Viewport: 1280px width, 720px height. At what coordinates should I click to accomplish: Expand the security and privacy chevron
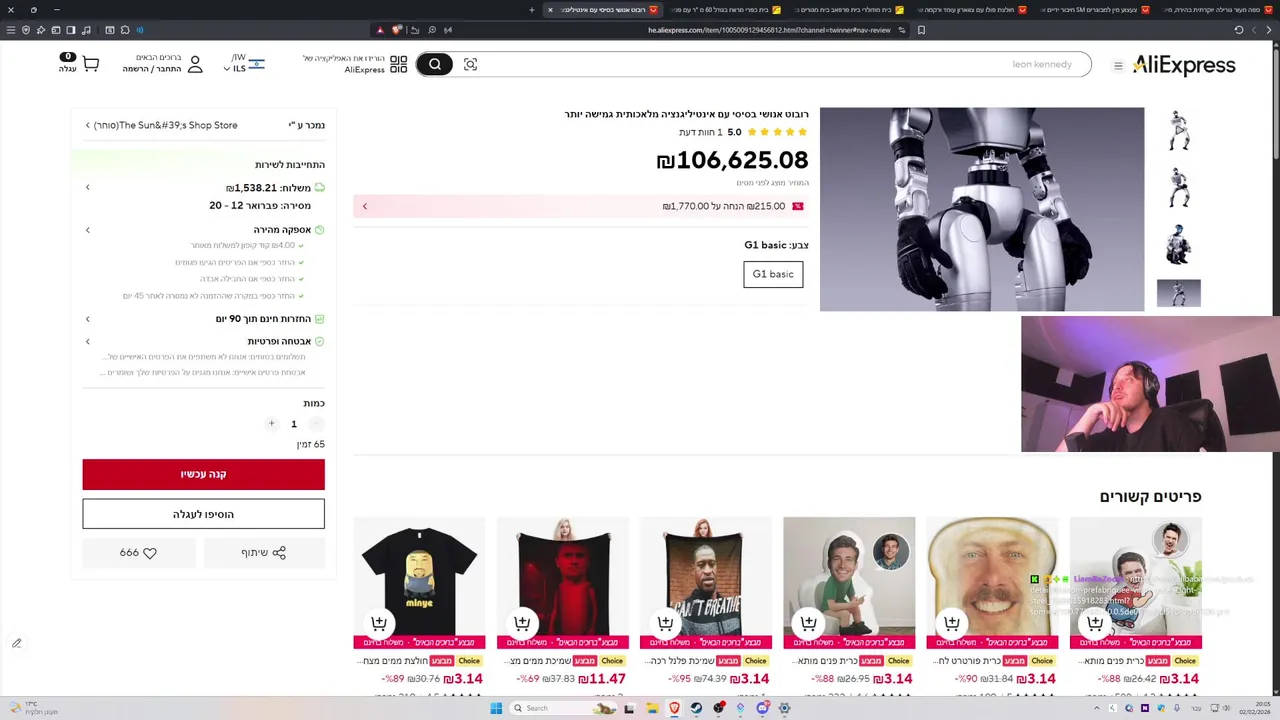[87, 341]
